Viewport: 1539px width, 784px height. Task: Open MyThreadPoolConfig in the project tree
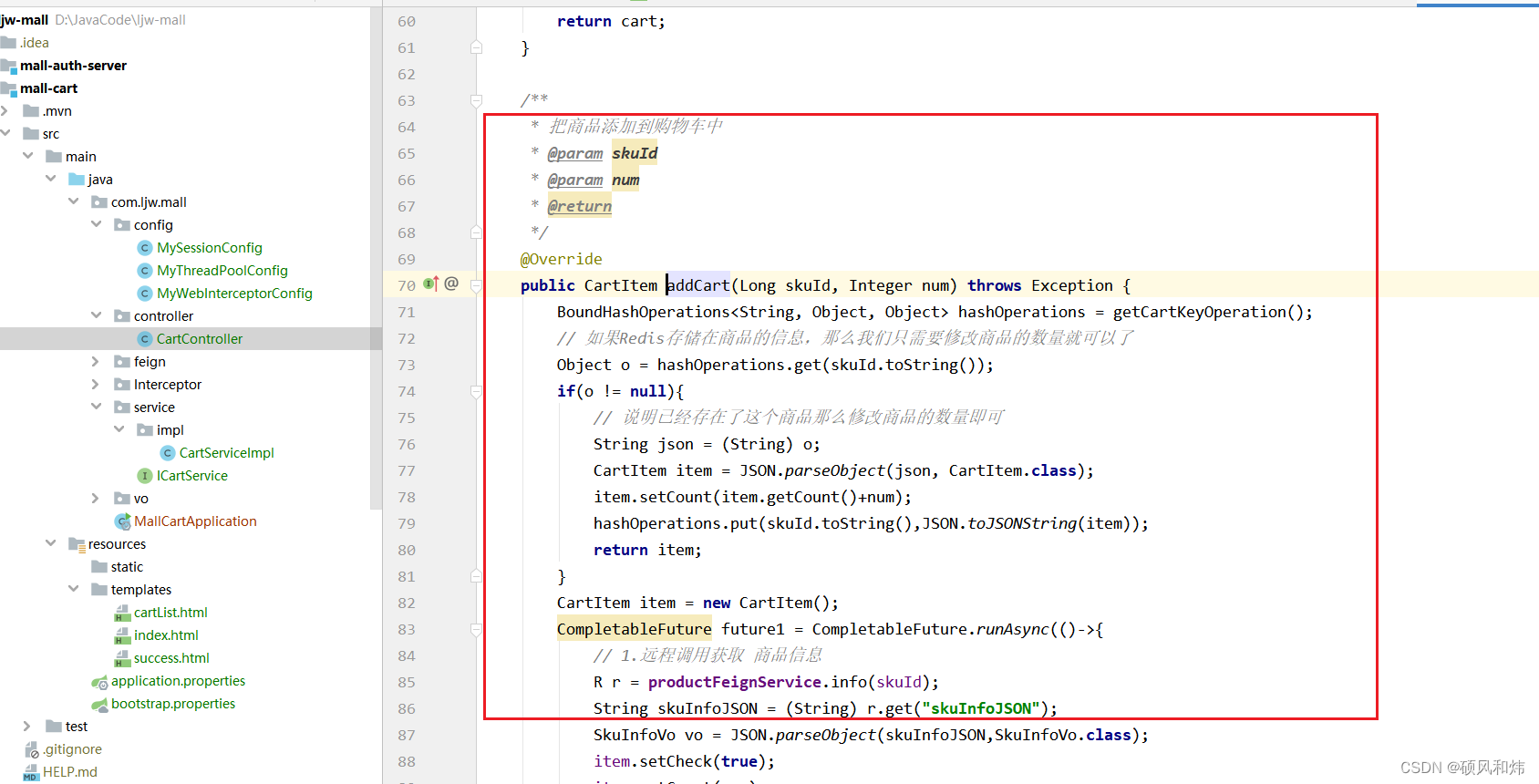pos(222,271)
